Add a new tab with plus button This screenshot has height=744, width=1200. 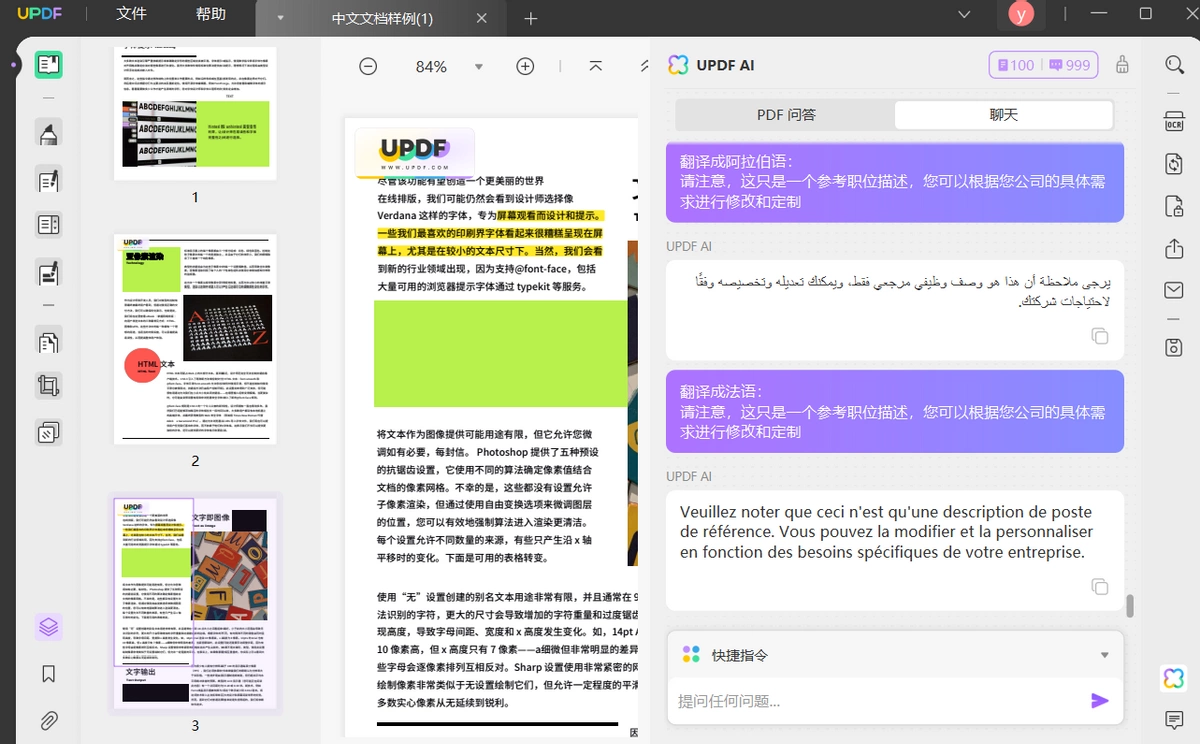click(531, 19)
